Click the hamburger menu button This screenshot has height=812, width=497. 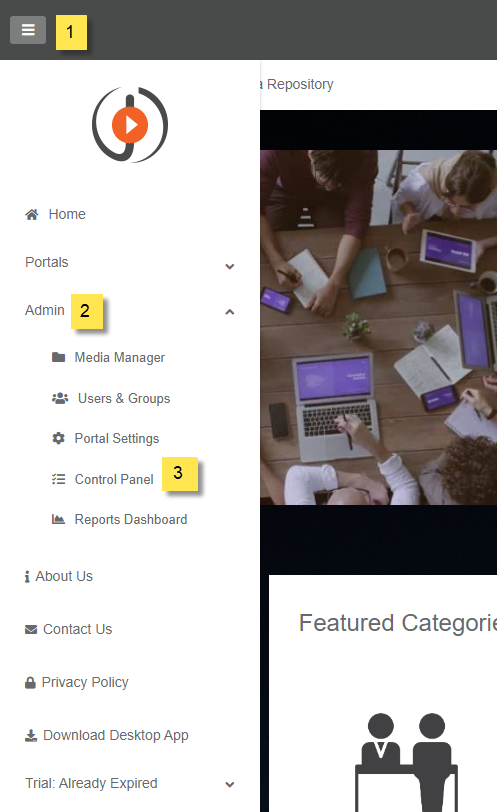(x=28, y=30)
